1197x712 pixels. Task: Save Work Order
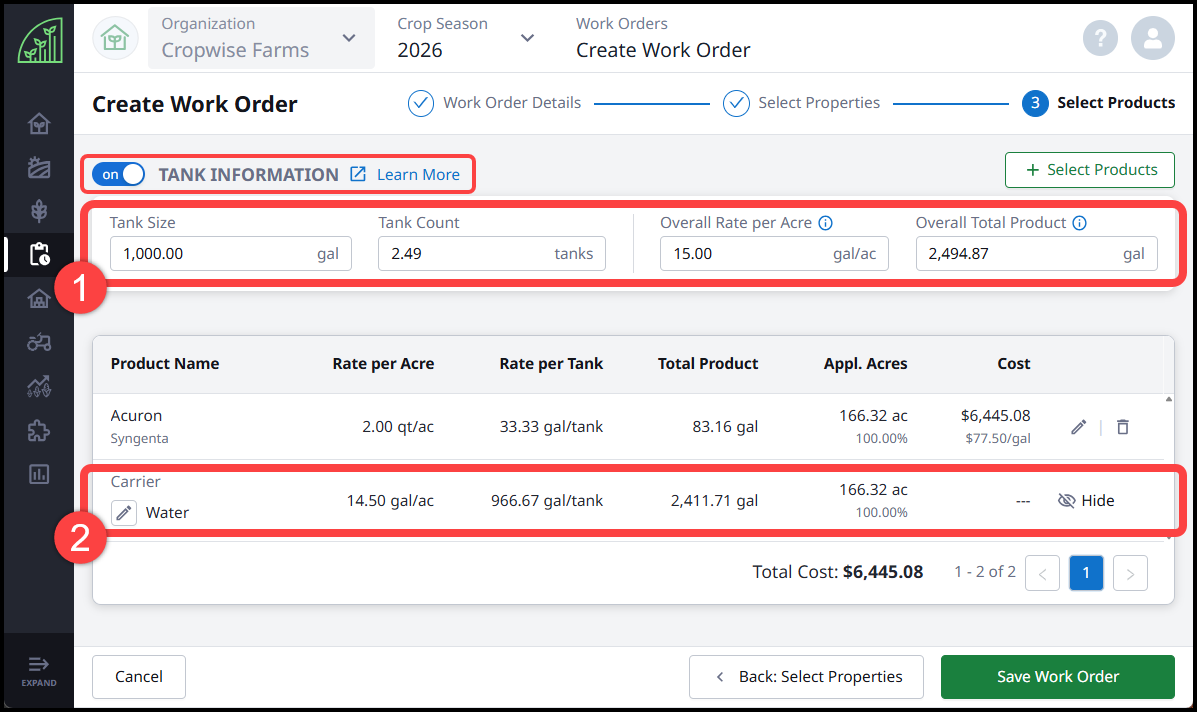[1057, 677]
